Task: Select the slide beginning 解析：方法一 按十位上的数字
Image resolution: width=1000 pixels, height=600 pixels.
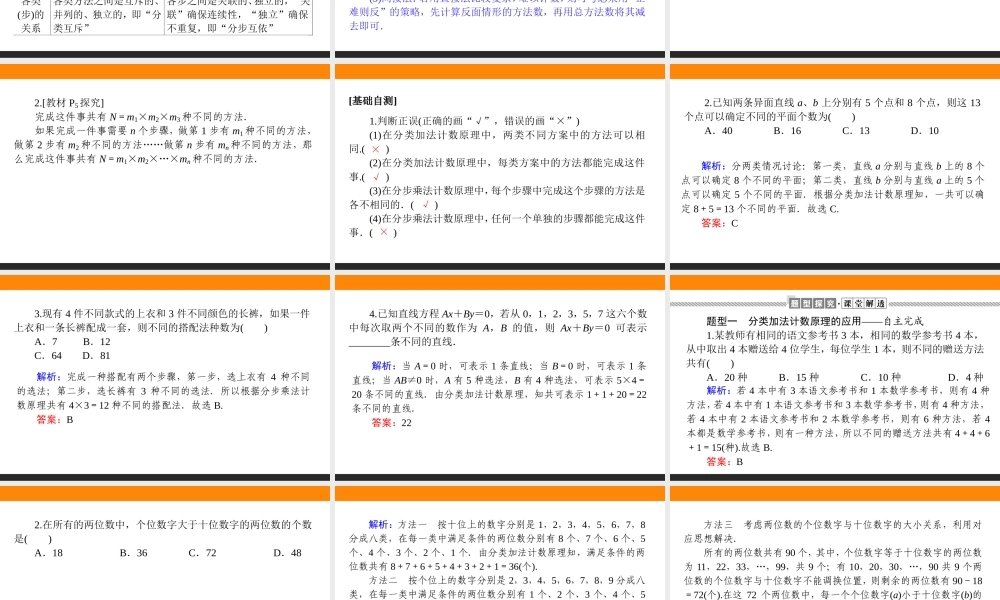Action: click(x=499, y=543)
